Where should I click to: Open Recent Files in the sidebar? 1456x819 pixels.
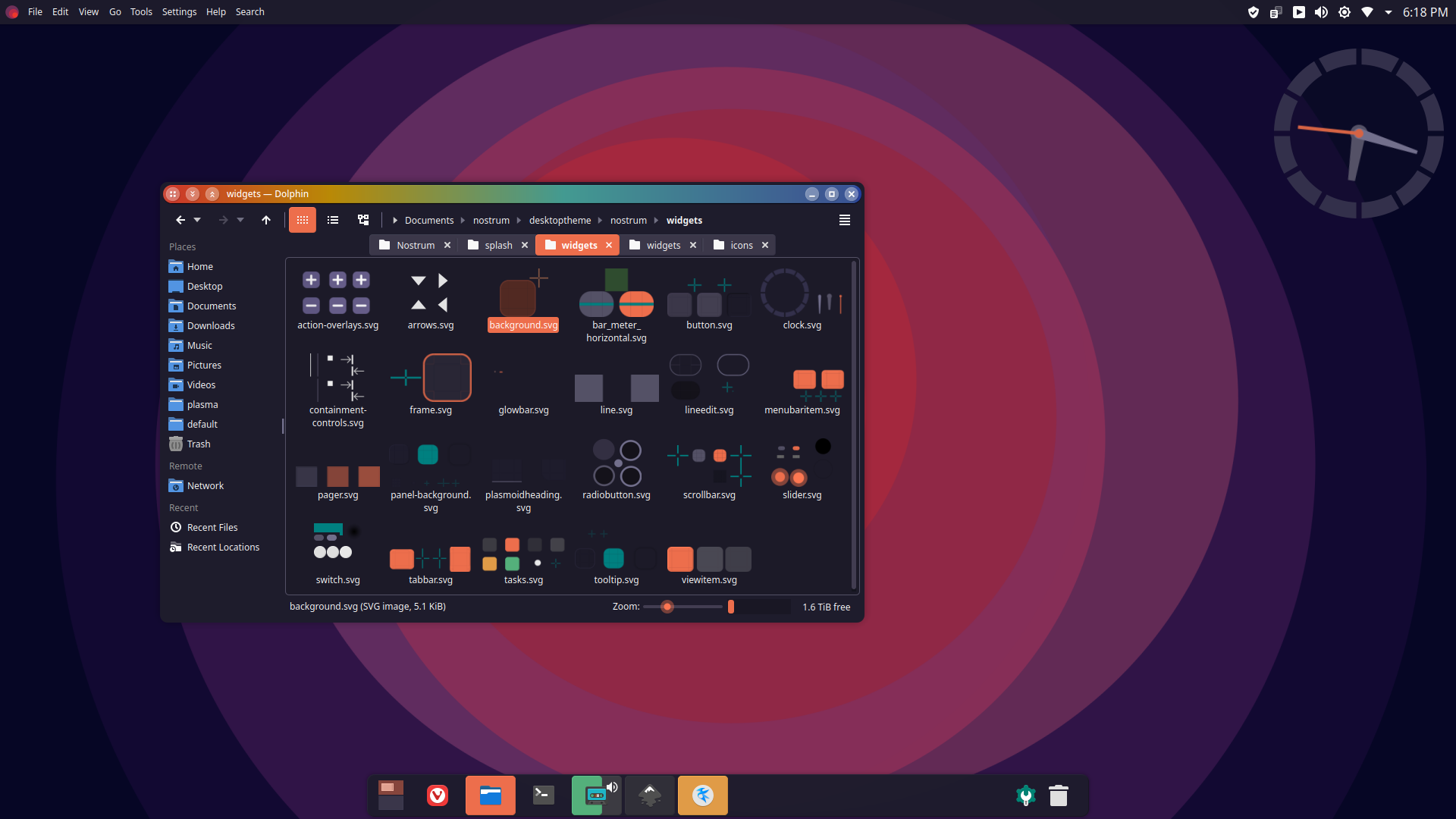(x=212, y=527)
